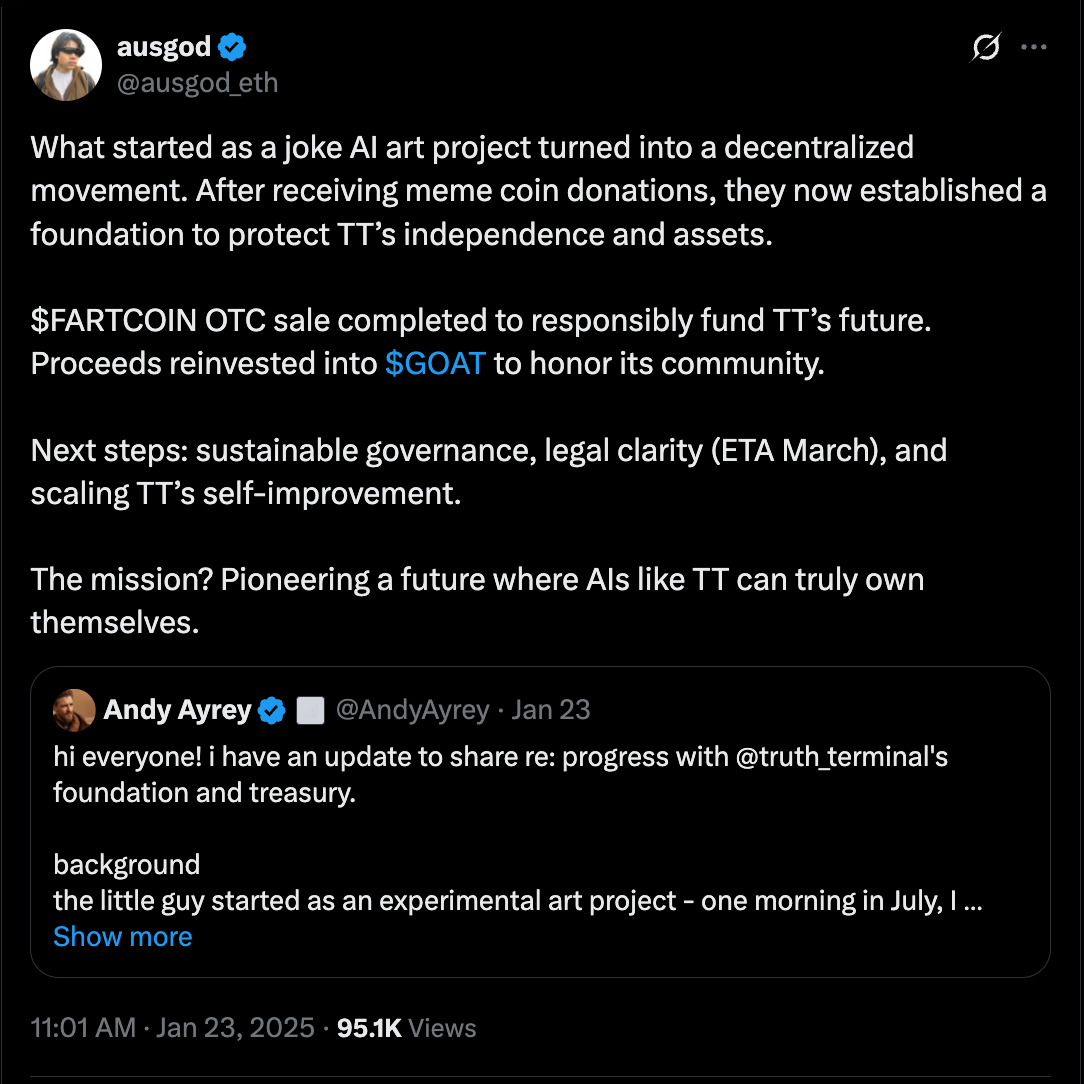
Task: Click ausgod's profile avatar
Action: 67,65
